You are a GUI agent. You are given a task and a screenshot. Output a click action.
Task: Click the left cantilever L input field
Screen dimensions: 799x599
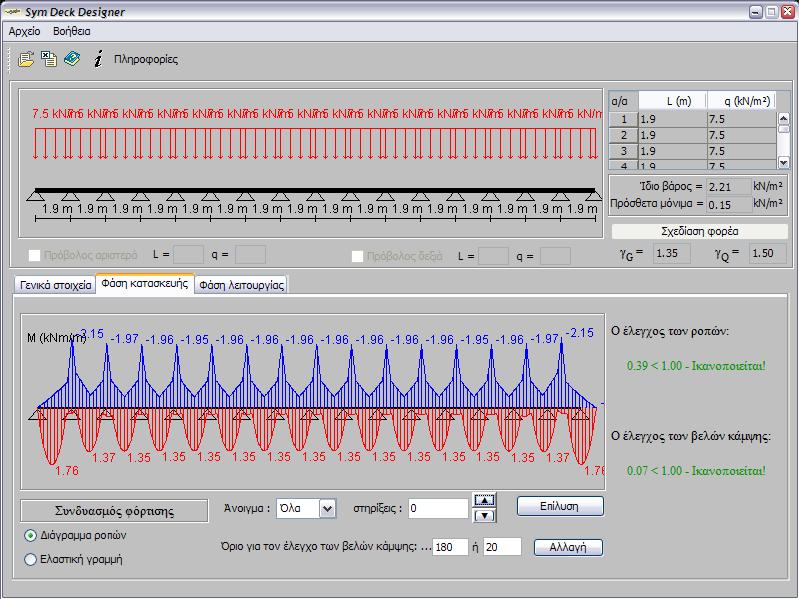pyautogui.click(x=189, y=255)
